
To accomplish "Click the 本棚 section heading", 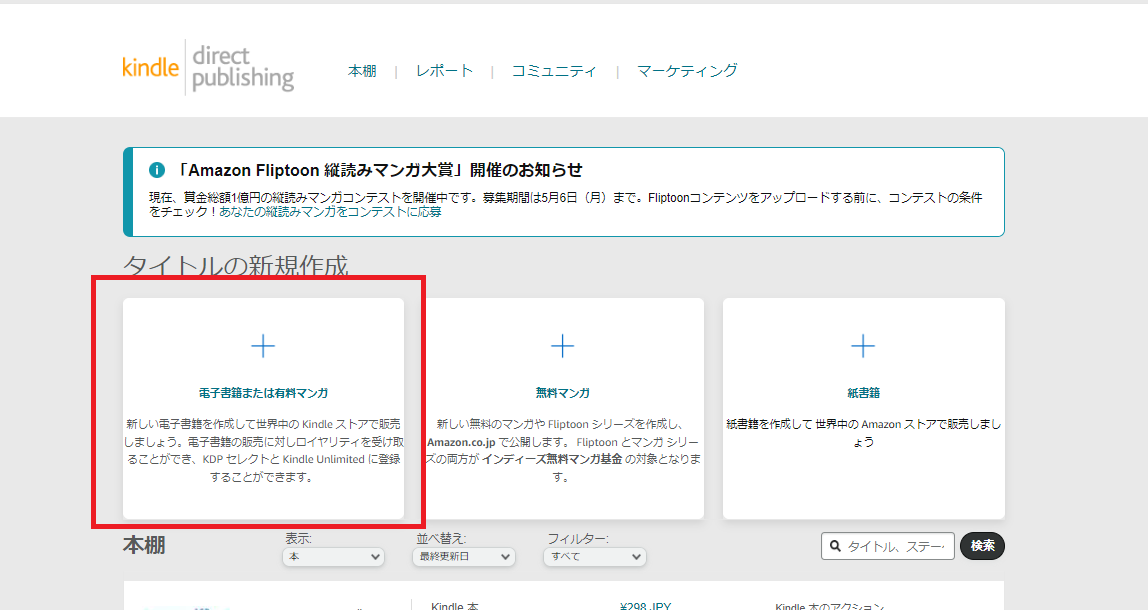I will pyautogui.click(x=144, y=546).
